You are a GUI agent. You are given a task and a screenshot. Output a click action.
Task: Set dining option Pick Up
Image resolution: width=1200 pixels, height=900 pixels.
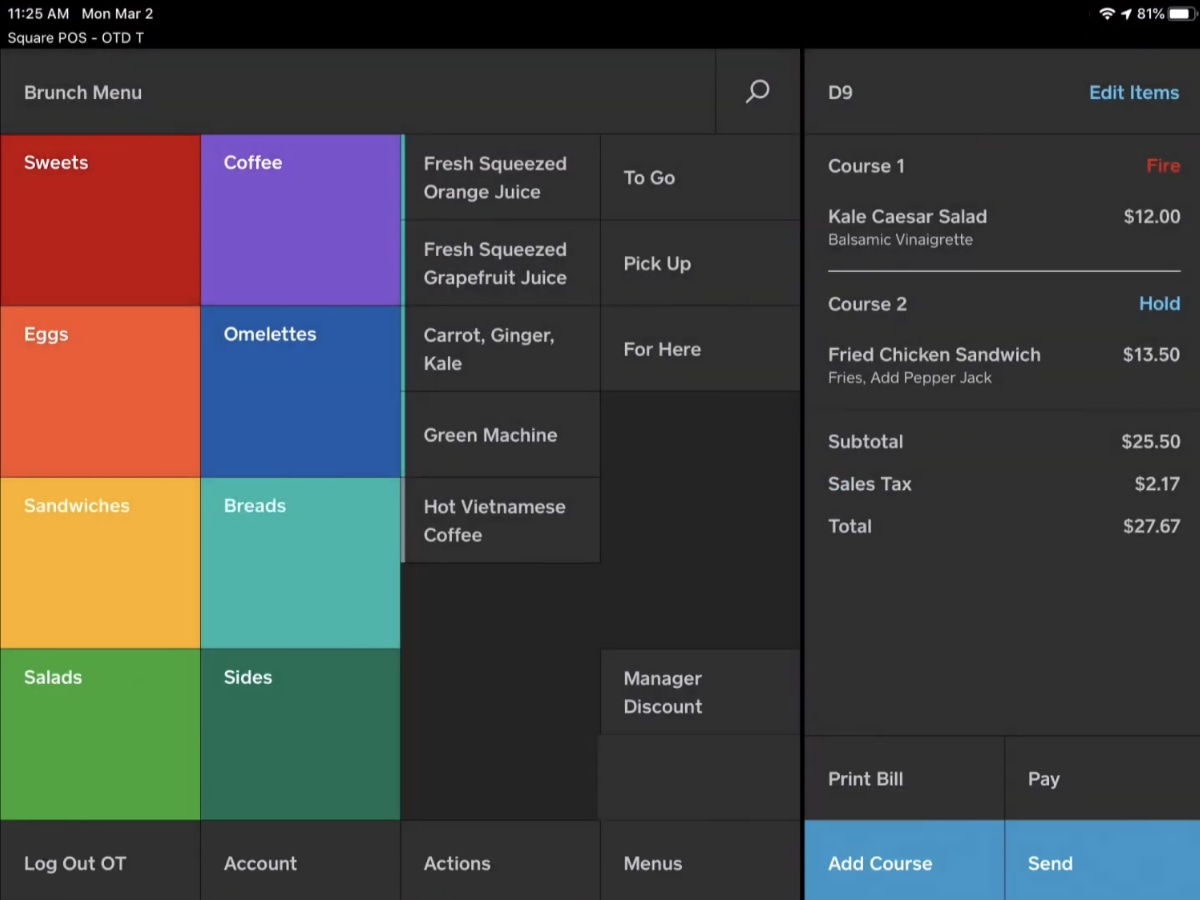click(x=700, y=263)
